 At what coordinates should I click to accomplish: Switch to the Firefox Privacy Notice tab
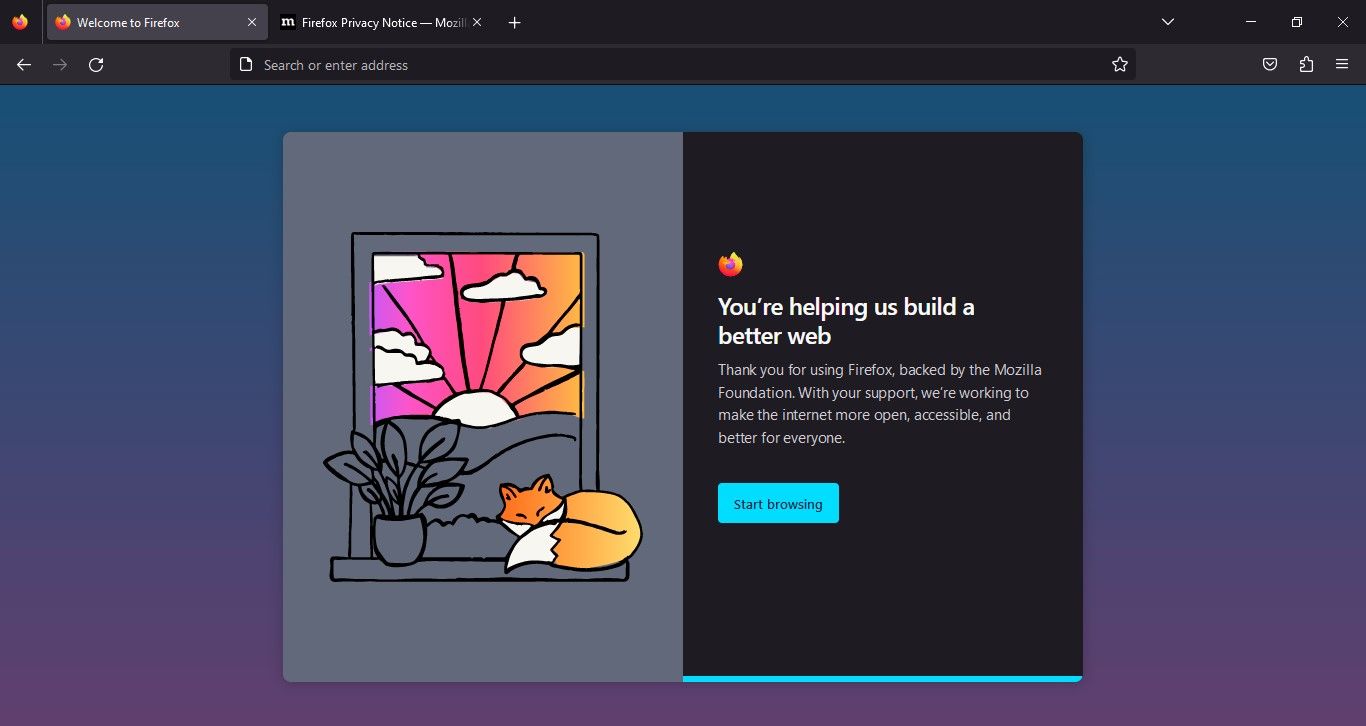coord(370,22)
